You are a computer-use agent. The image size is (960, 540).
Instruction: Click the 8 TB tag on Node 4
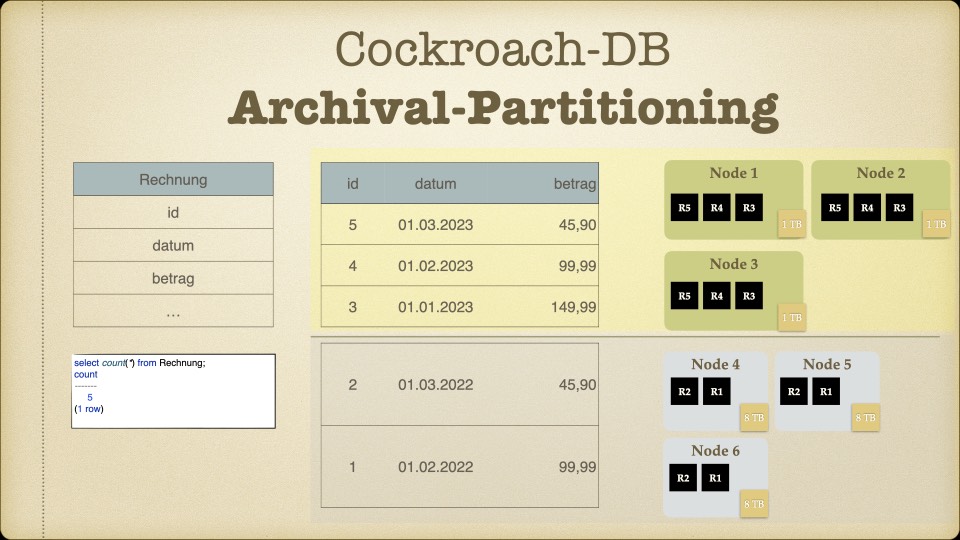[754, 418]
